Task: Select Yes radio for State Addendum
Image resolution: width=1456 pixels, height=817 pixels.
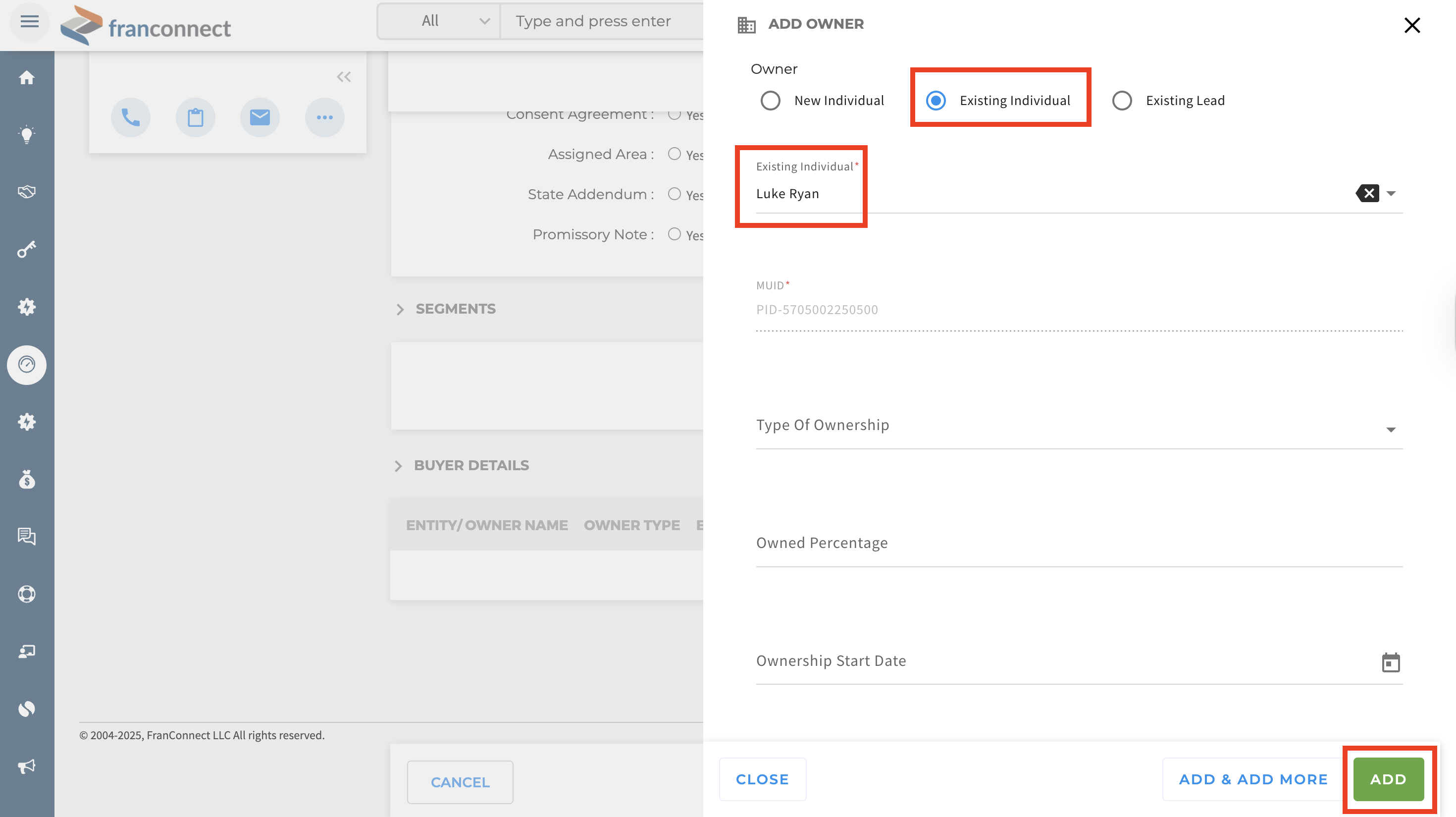Action: [674, 194]
